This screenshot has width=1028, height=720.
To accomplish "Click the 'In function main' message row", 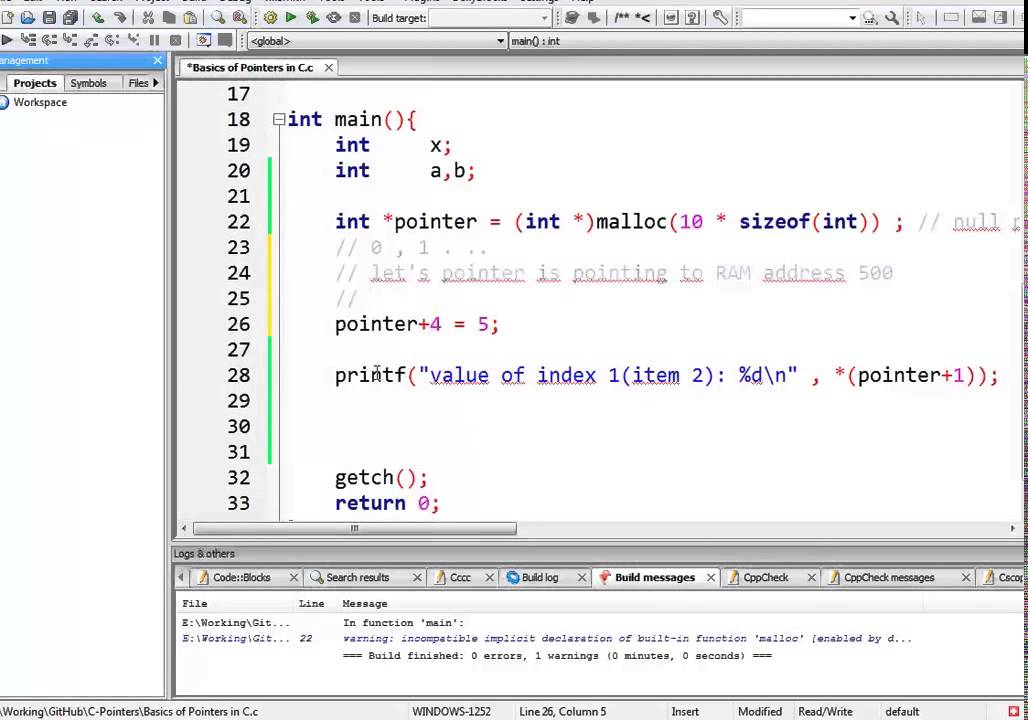I will (403, 622).
